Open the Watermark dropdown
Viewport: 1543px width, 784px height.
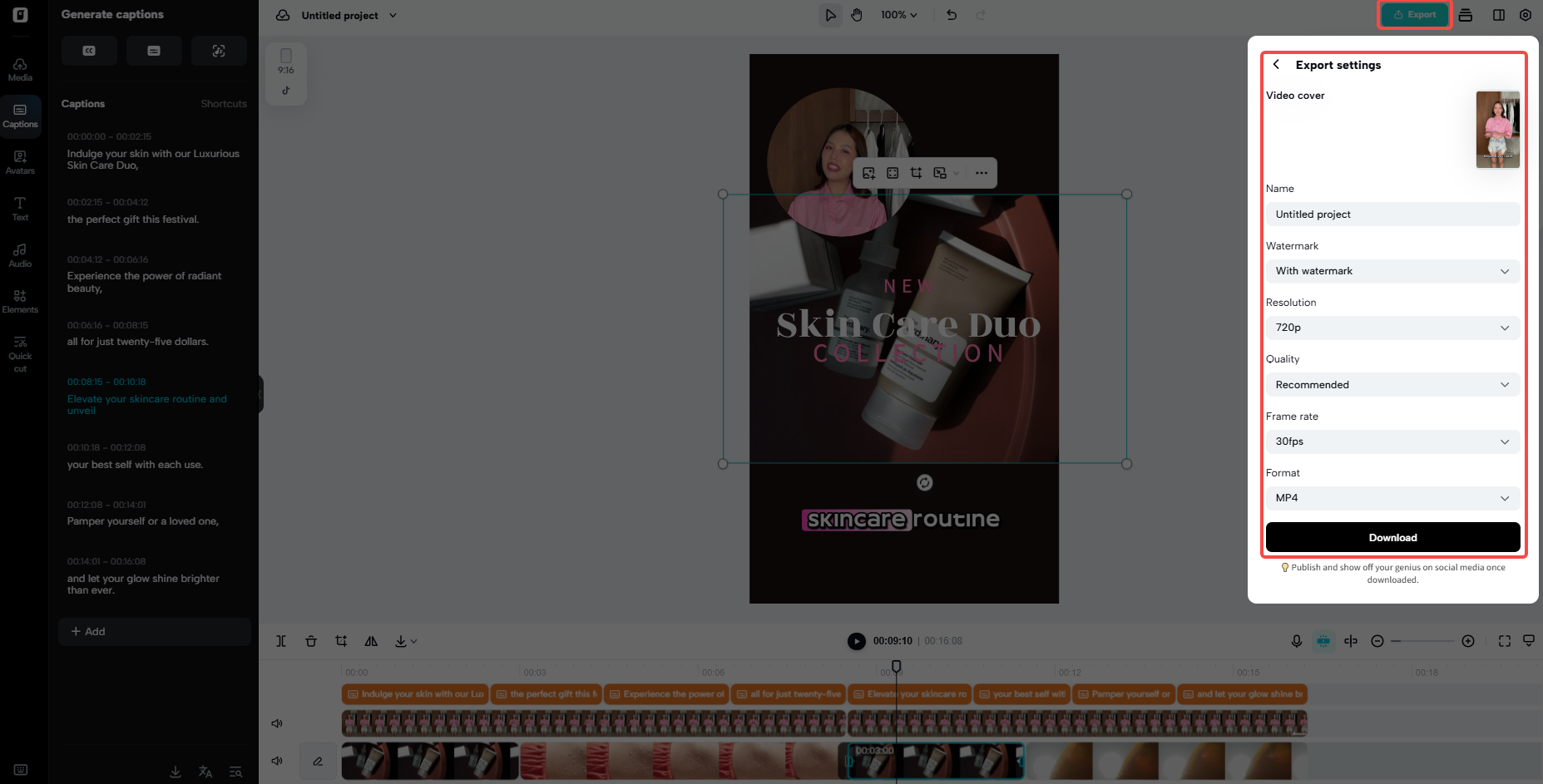(1392, 271)
